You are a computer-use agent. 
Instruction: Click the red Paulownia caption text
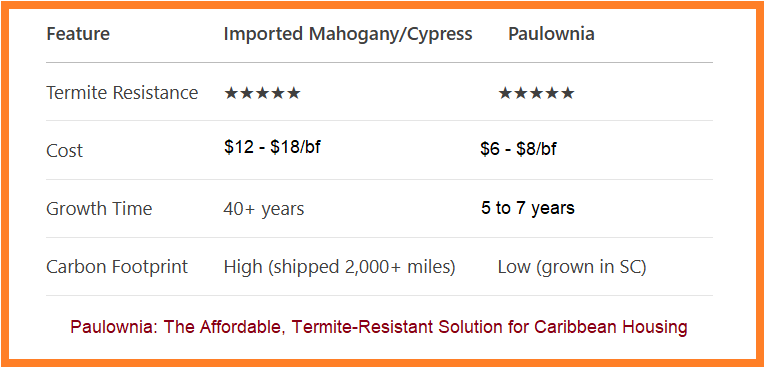pos(379,327)
